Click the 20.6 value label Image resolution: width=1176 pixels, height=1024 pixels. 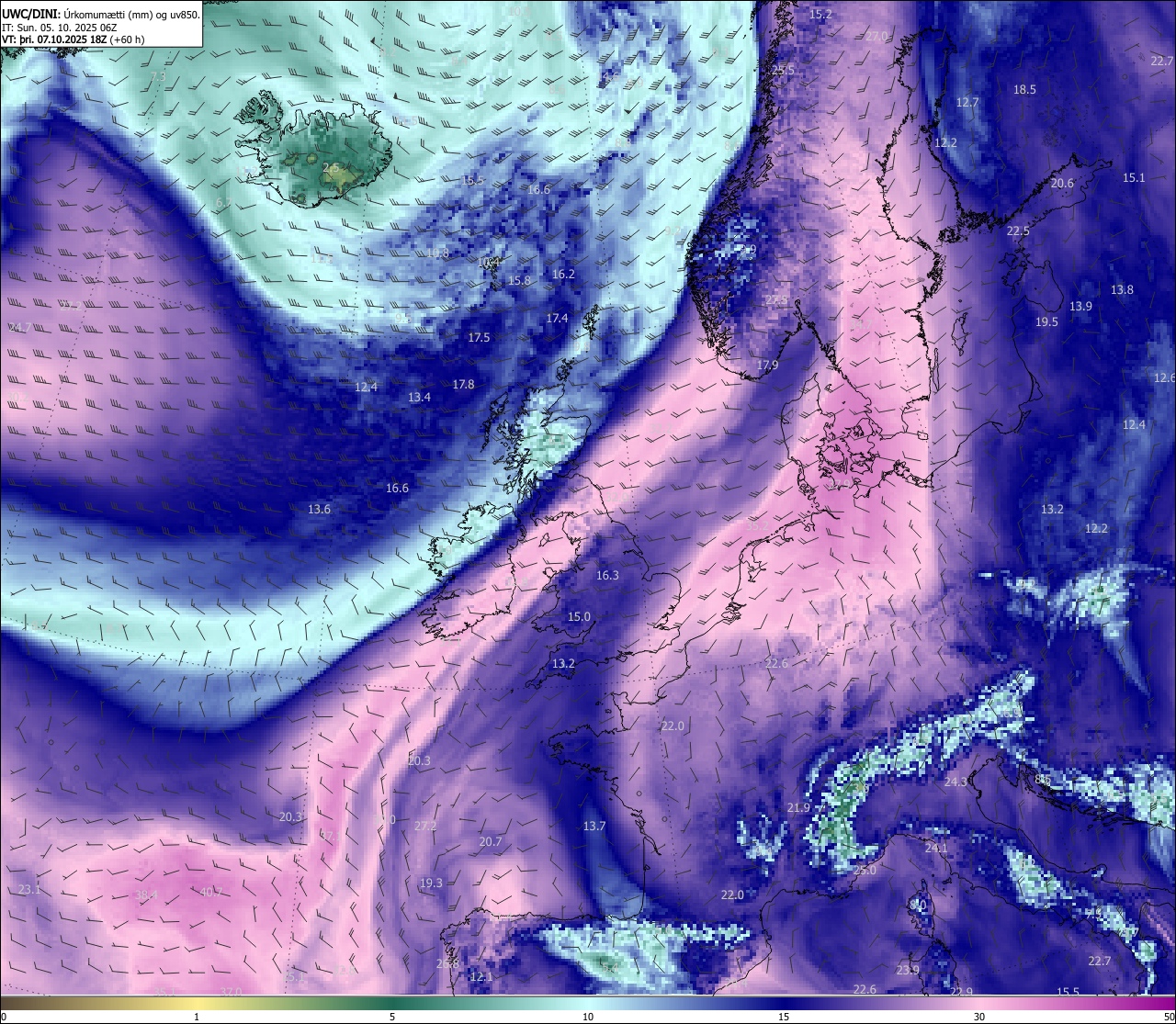[1062, 184]
